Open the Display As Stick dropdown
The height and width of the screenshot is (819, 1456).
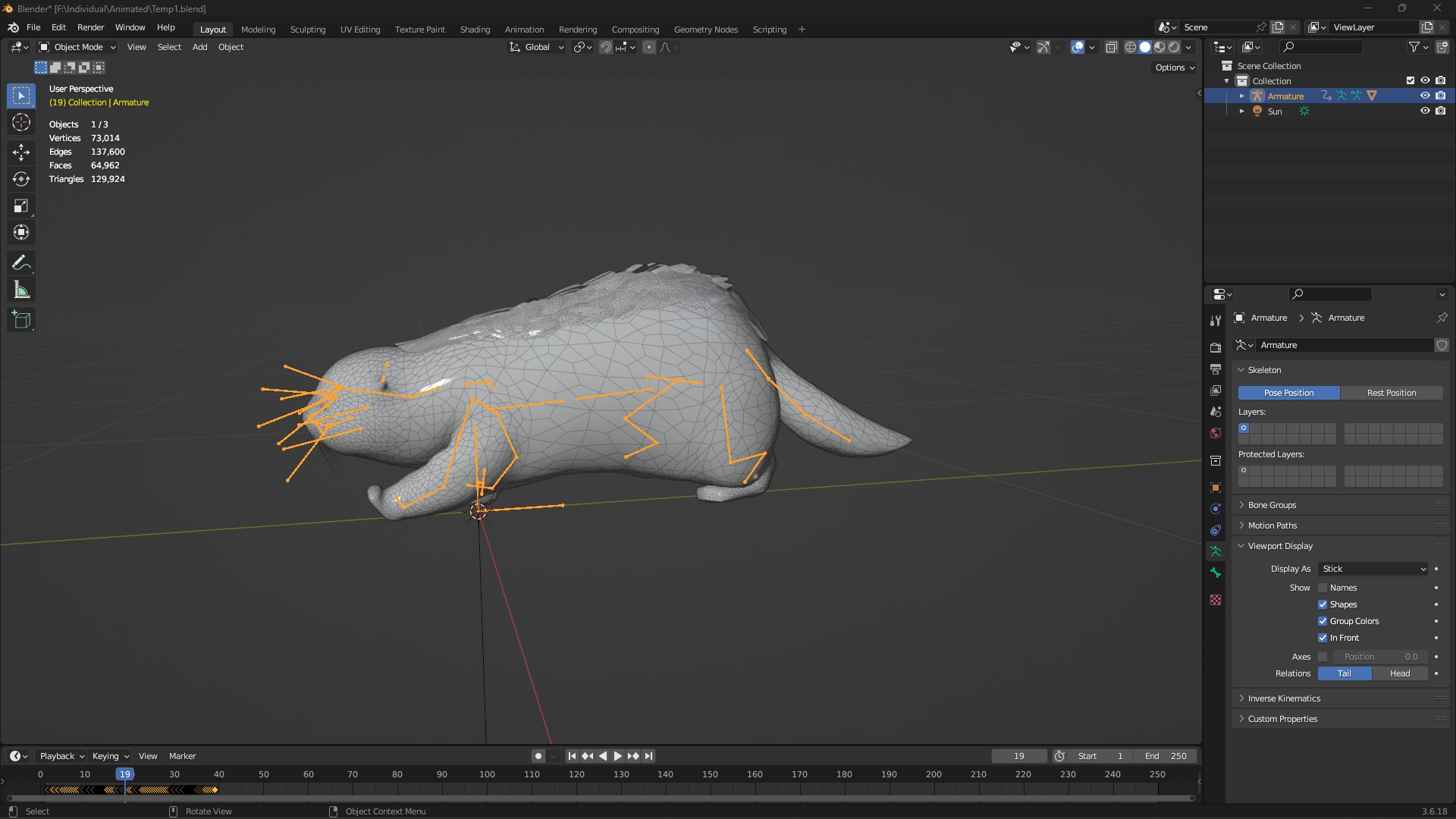1373,569
